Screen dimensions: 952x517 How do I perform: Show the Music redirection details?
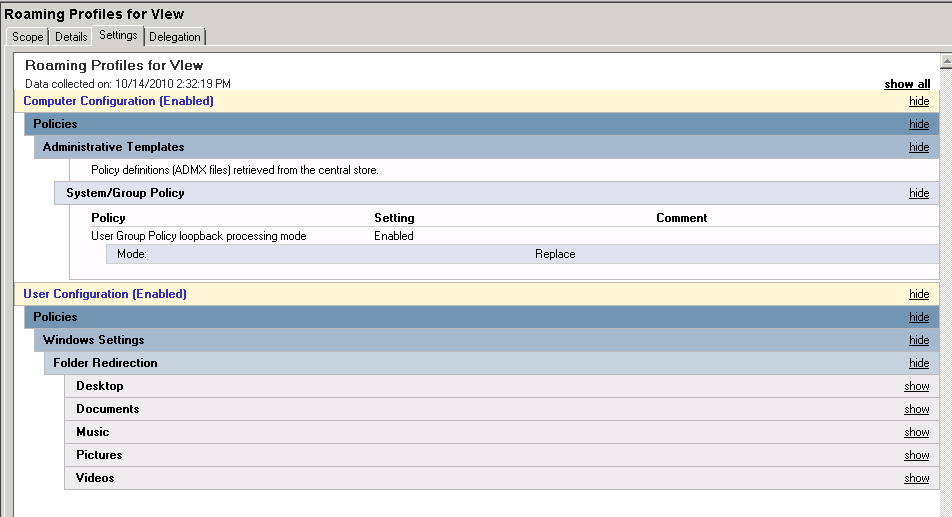(916, 432)
